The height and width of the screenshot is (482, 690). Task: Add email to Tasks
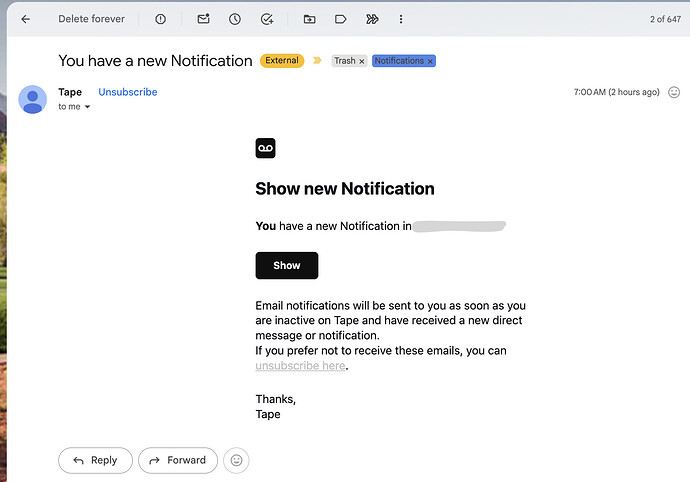pos(267,19)
